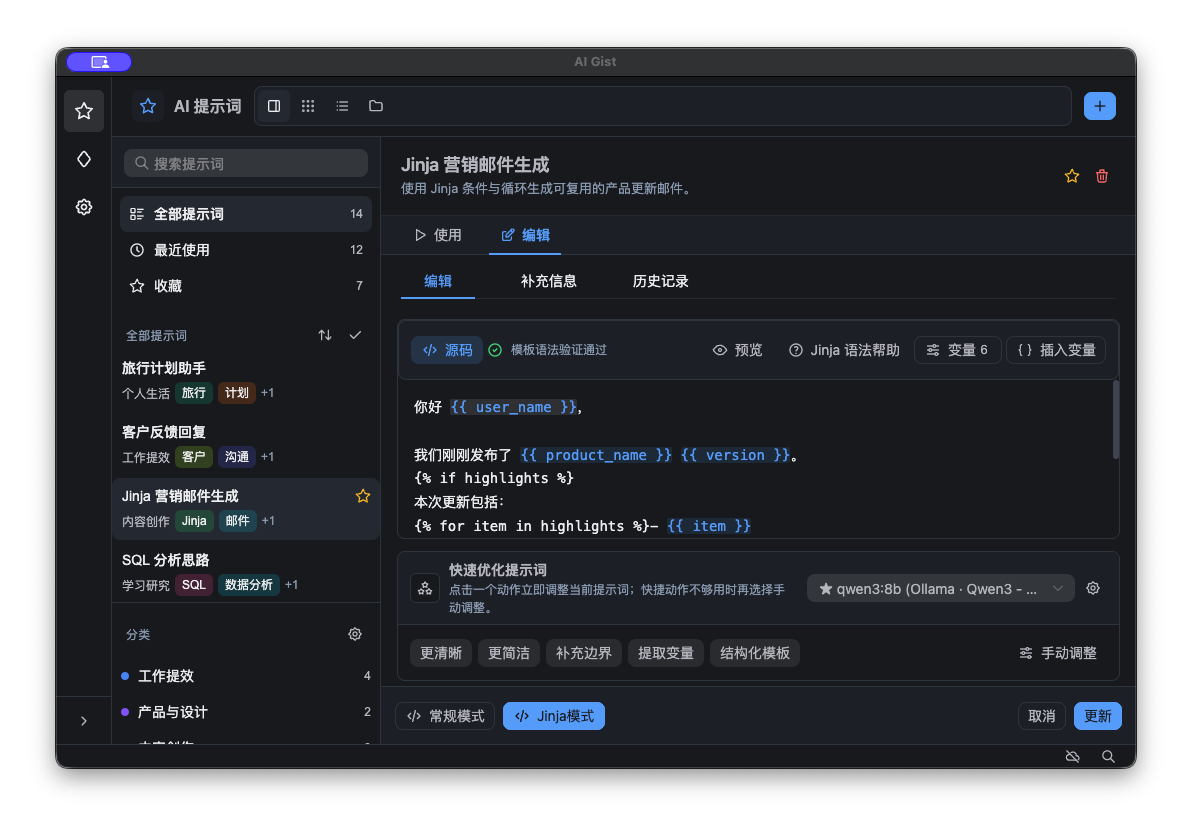Apply 结构化模板 quick action

coord(754,653)
